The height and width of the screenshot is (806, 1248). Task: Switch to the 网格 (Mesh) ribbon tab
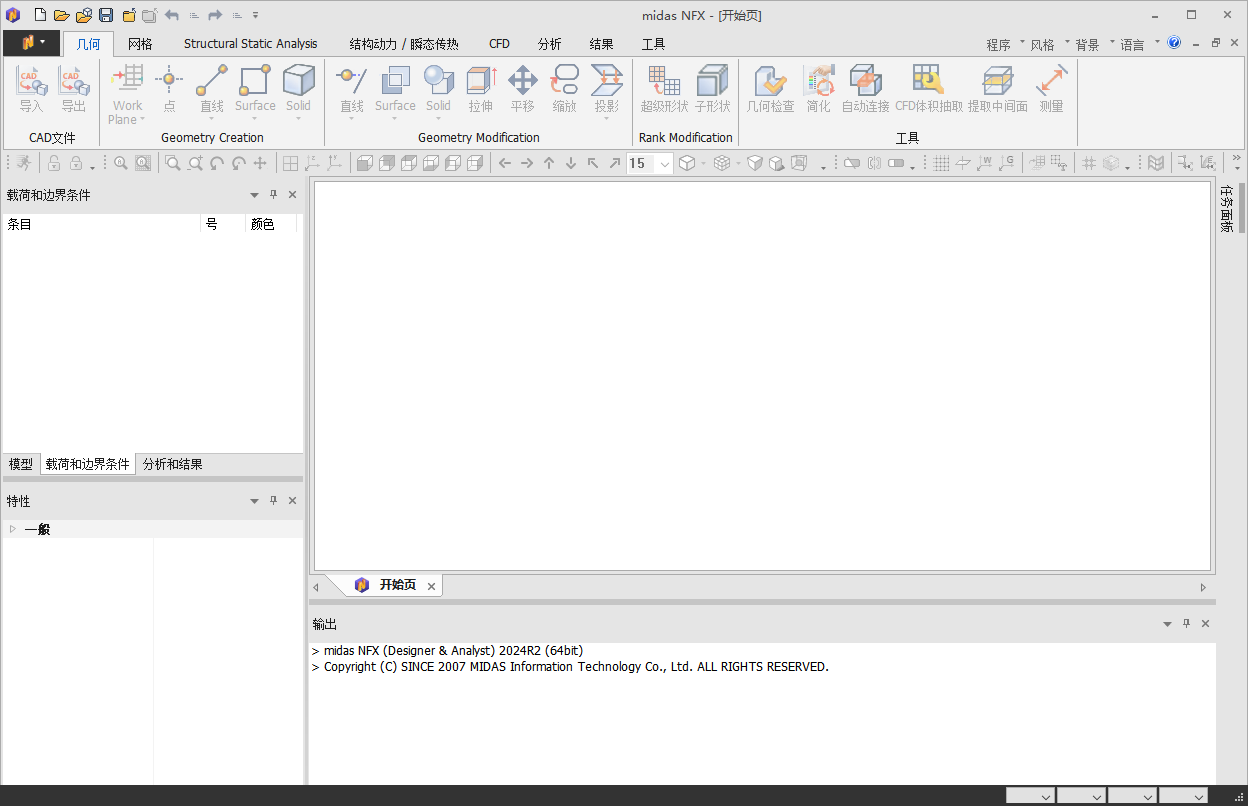coord(140,44)
